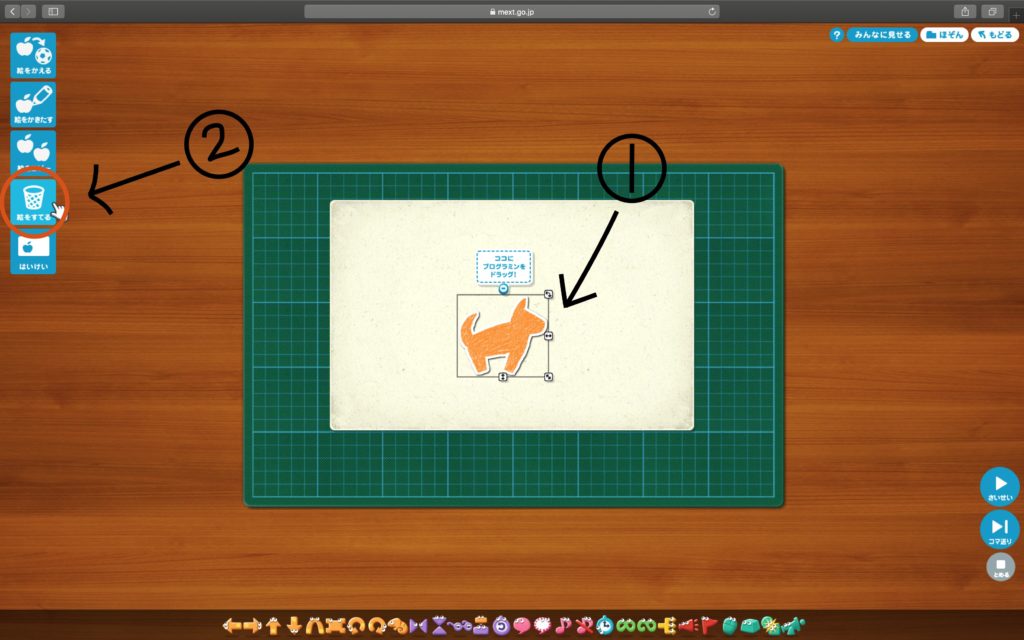The height and width of the screenshot is (640, 1024).
Task: Click the up arrow program block
Action: 273,626
